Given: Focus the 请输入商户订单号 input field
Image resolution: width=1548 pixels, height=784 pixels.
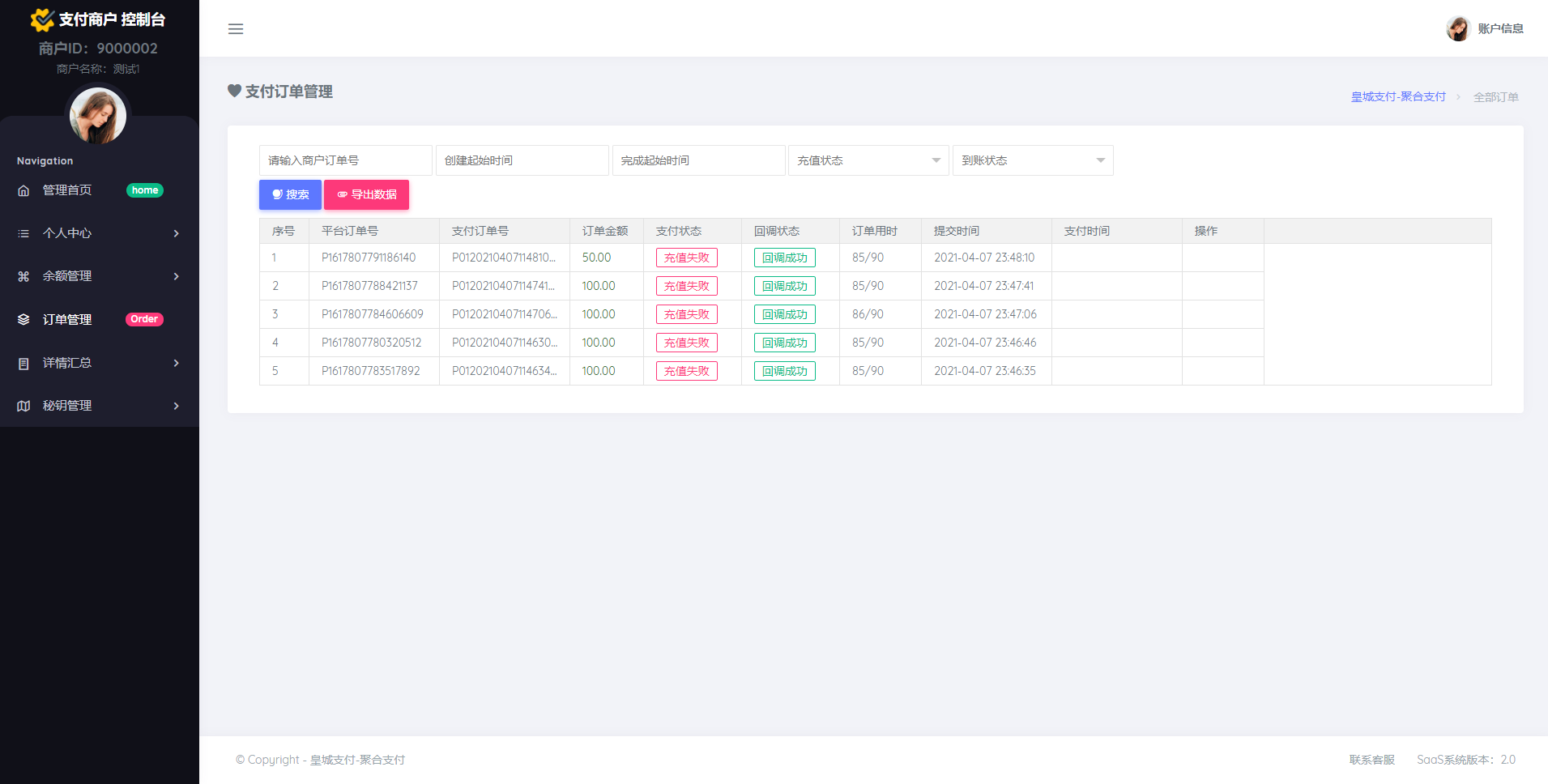Looking at the screenshot, I should pyautogui.click(x=345, y=160).
